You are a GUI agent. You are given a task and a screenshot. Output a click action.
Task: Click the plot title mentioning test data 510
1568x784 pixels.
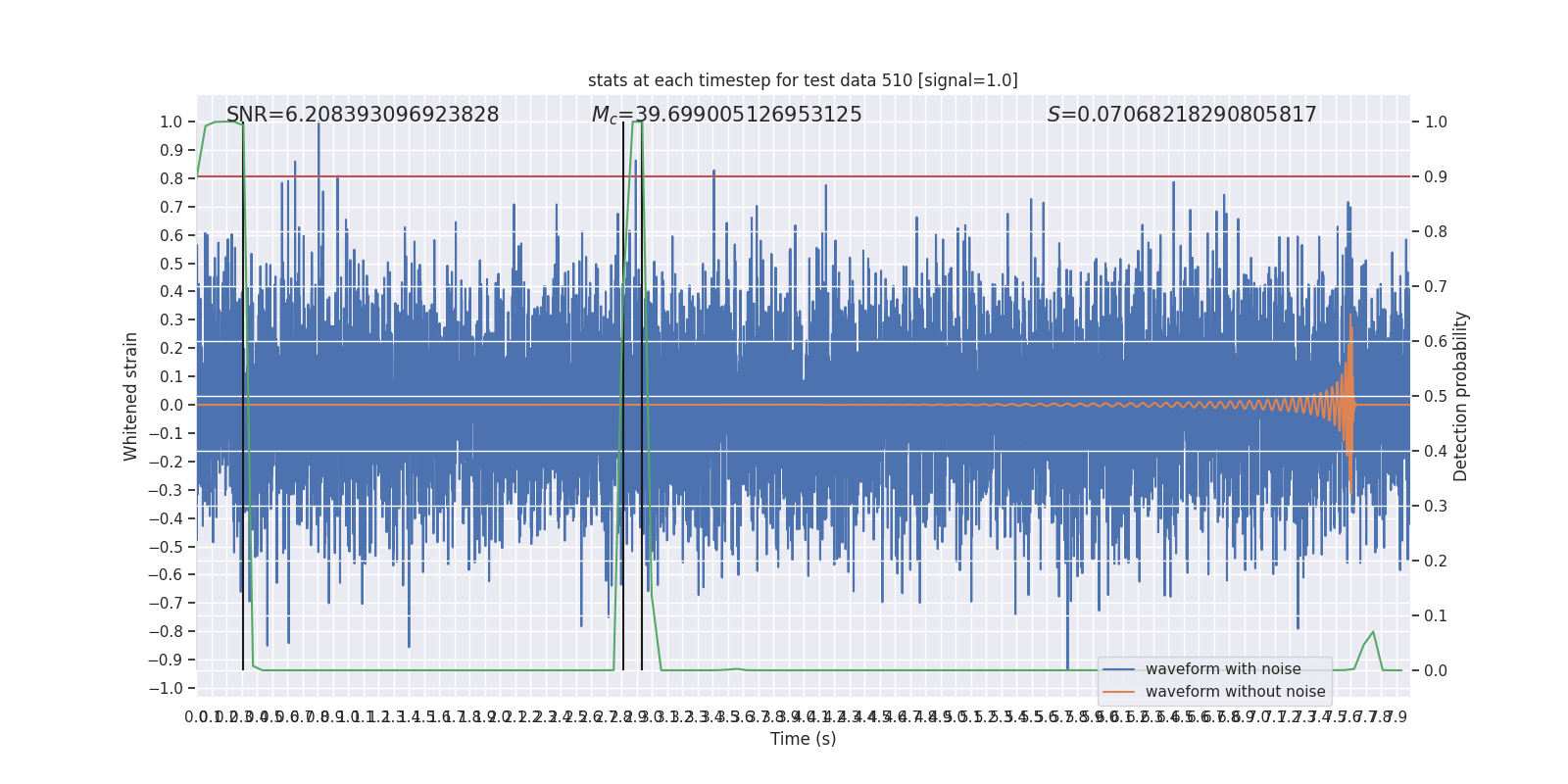click(803, 80)
